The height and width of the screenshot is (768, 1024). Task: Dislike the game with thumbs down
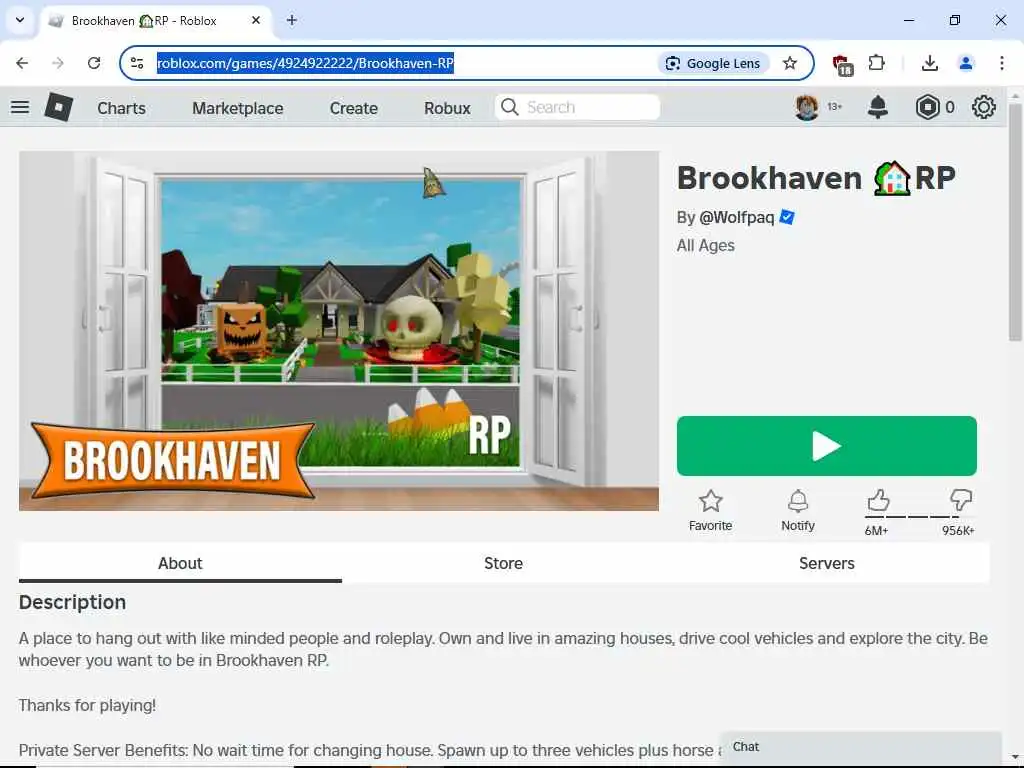point(961,501)
